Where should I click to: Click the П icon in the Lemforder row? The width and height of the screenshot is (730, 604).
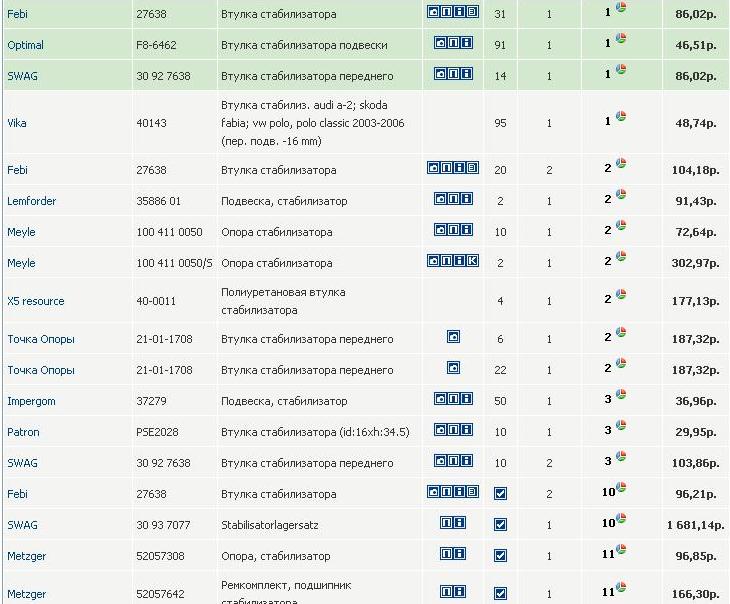tap(453, 199)
